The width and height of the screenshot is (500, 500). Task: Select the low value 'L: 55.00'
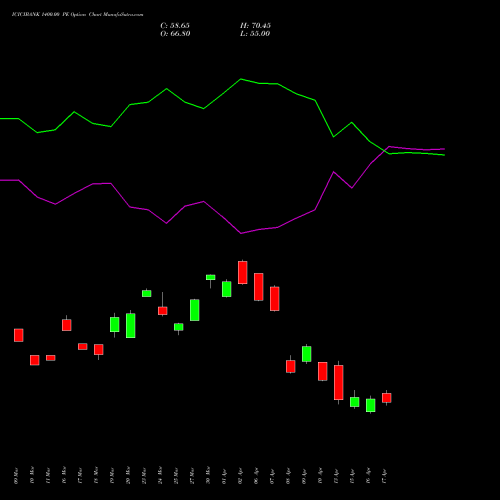(x=255, y=34)
